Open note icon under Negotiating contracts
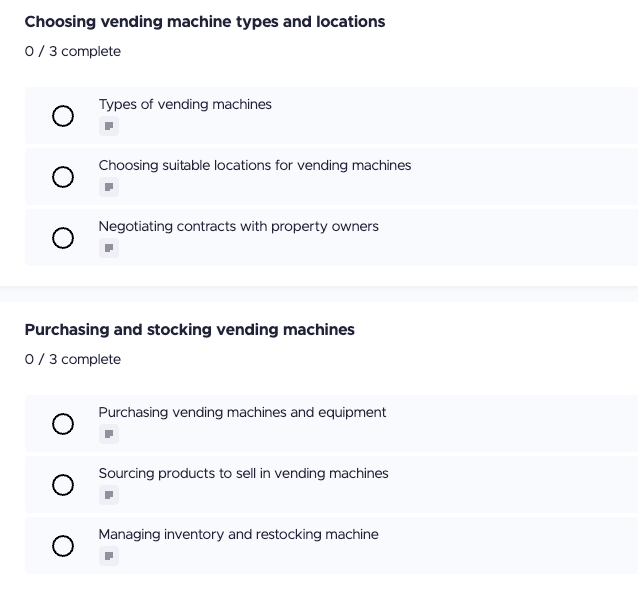 point(109,248)
